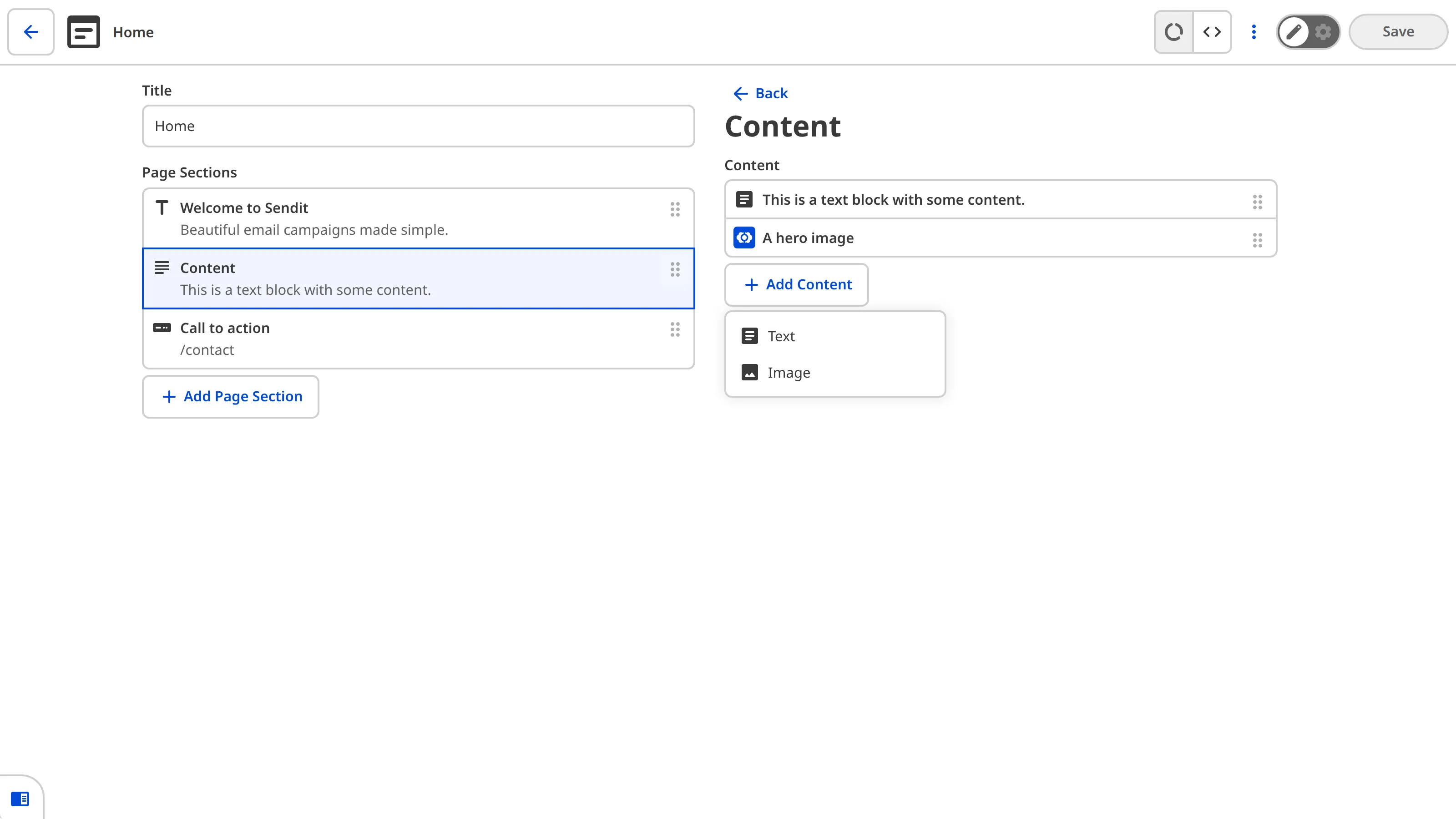This screenshot has width=1456, height=819.
Task: Click the Home page document icon
Action: click(x=84, y=32)
